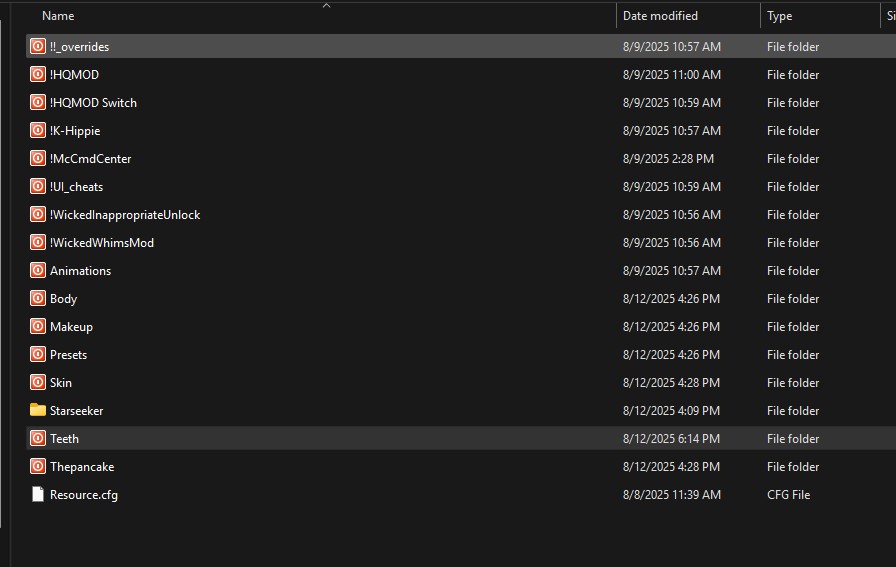The width and height of the screenshot is (896, 567).
Task: Click the Resource.cfg file icon
Action: (x=38, y=494)
